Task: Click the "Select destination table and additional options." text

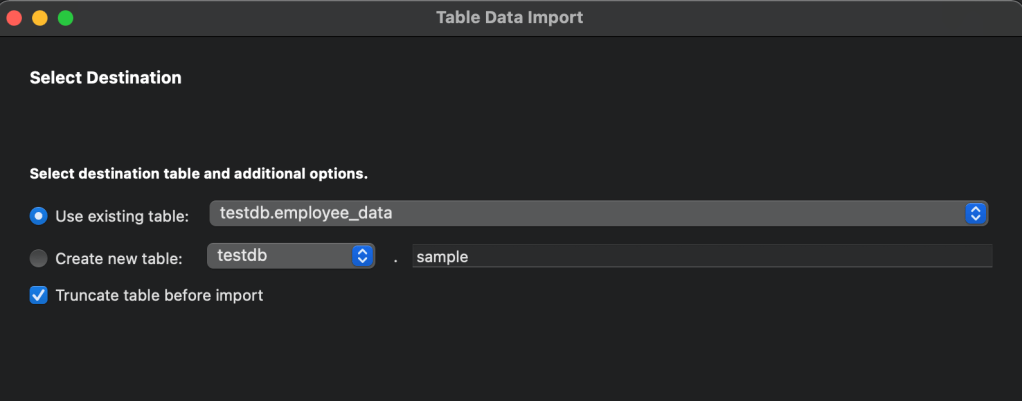Action: click(199, 173)
